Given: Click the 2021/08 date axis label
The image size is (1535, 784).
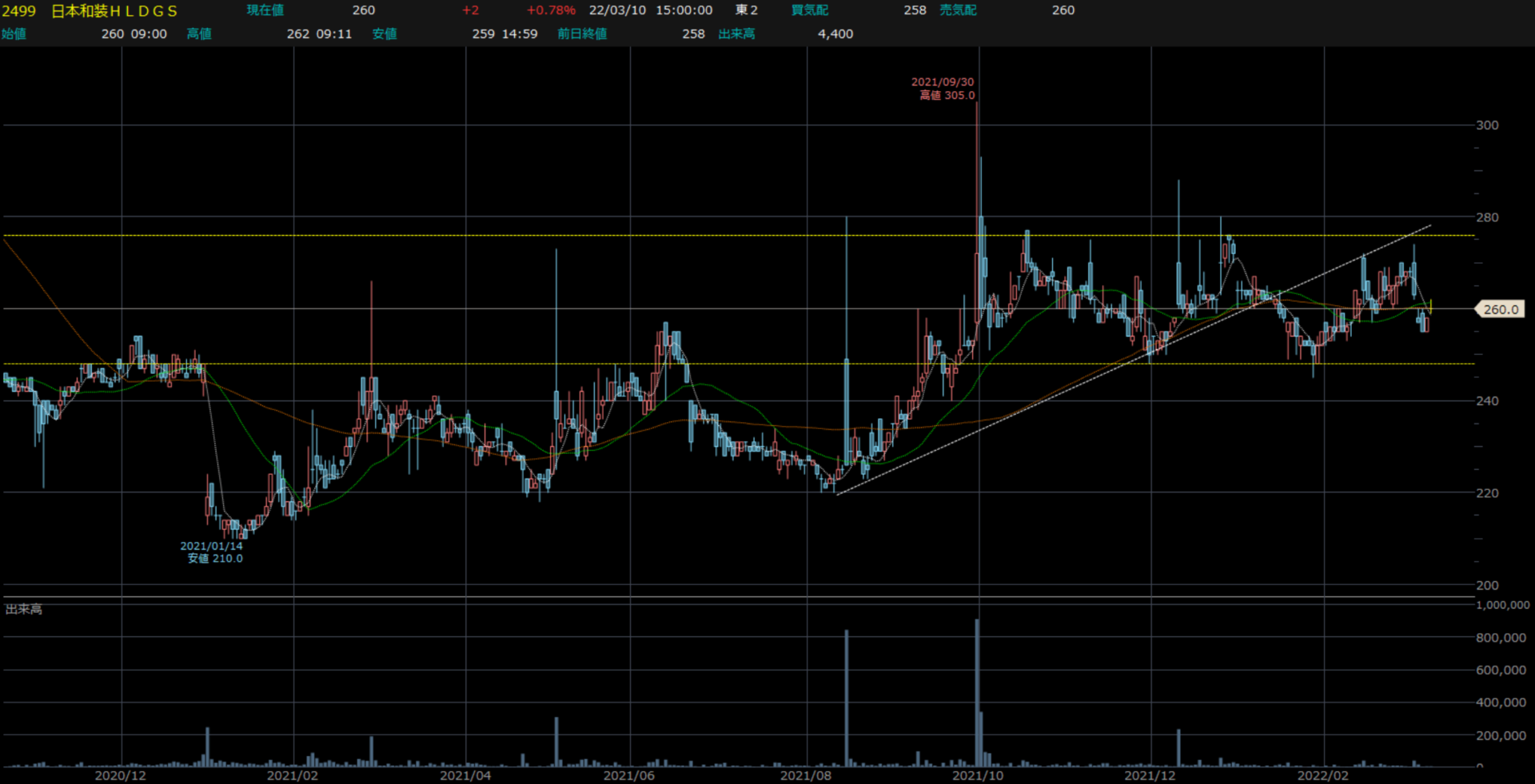Looking at the screenshot, I should [806, 775].
